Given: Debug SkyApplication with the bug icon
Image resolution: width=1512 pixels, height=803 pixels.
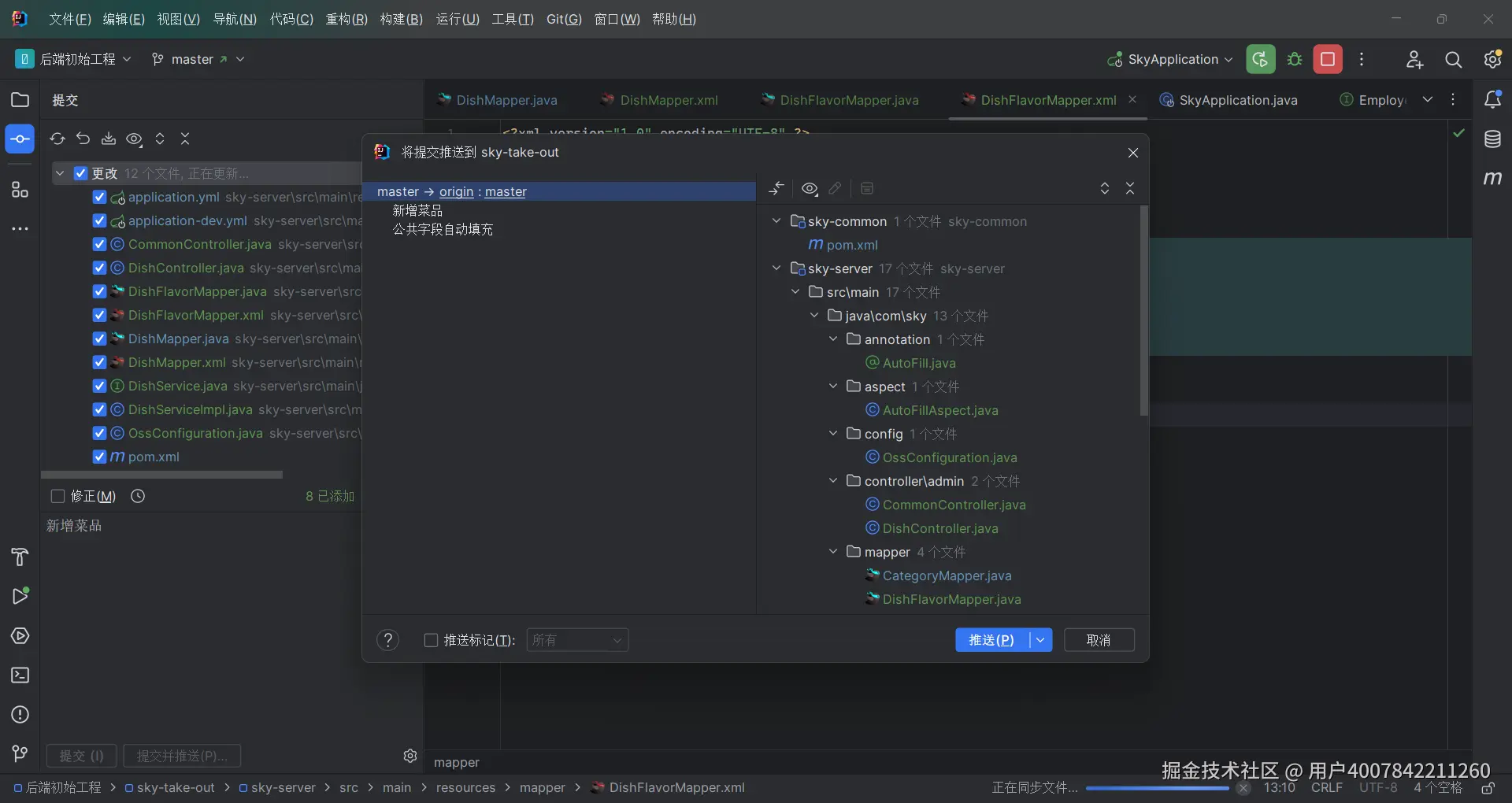Looking at the screenshot, I should pyautogui.click(x=1295, y=59).
